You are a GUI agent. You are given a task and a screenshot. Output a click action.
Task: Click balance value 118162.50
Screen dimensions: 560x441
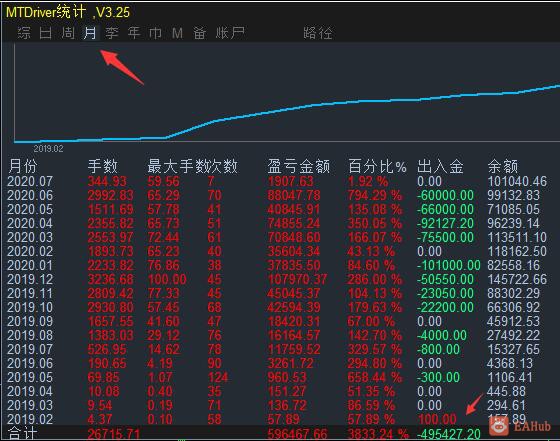tap(517, 251)
